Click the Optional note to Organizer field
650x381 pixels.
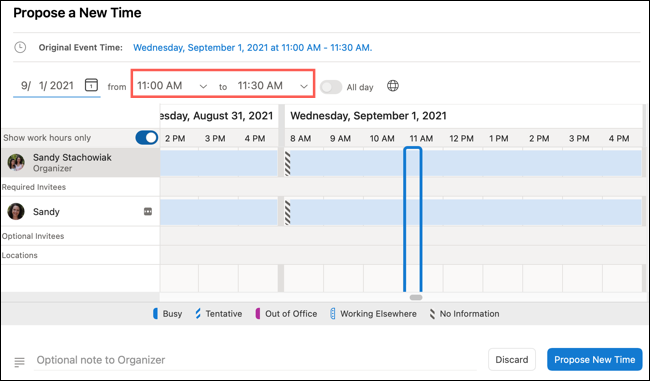(255, 360)
